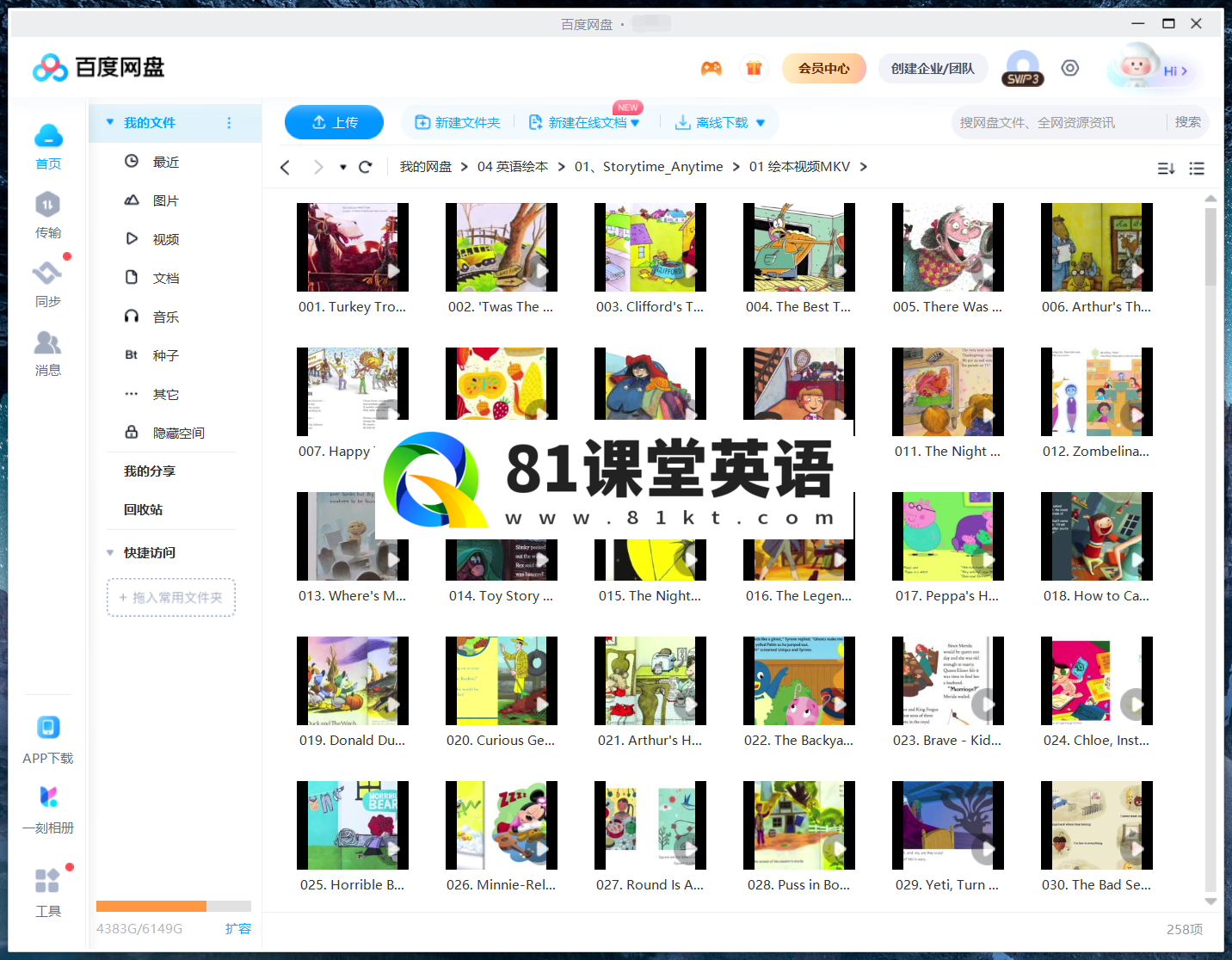Open 其它 other files category
Viewport: 1232px width, 960px height.
[166, 394]
